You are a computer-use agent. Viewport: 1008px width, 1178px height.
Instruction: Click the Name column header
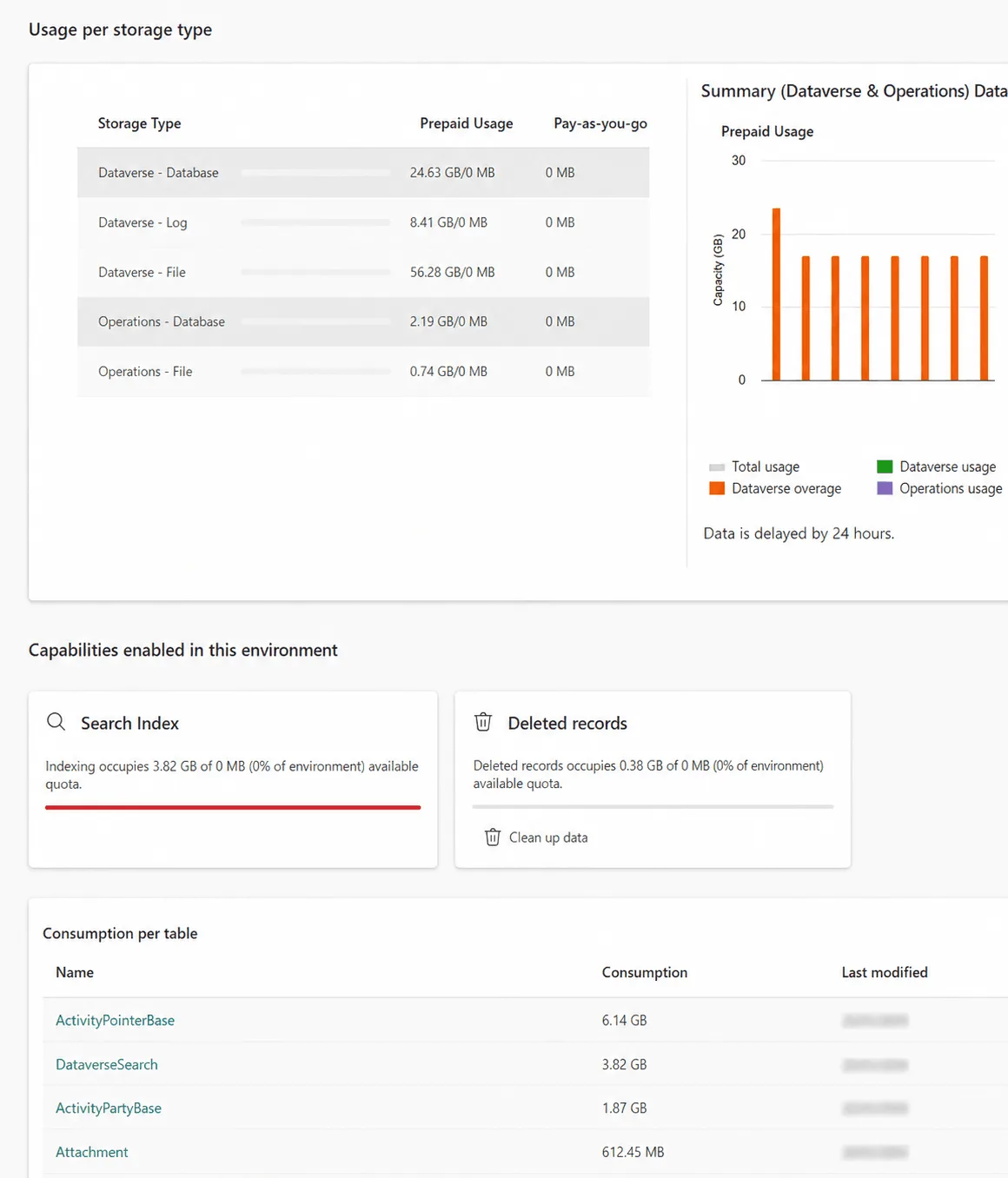[75, 973]
